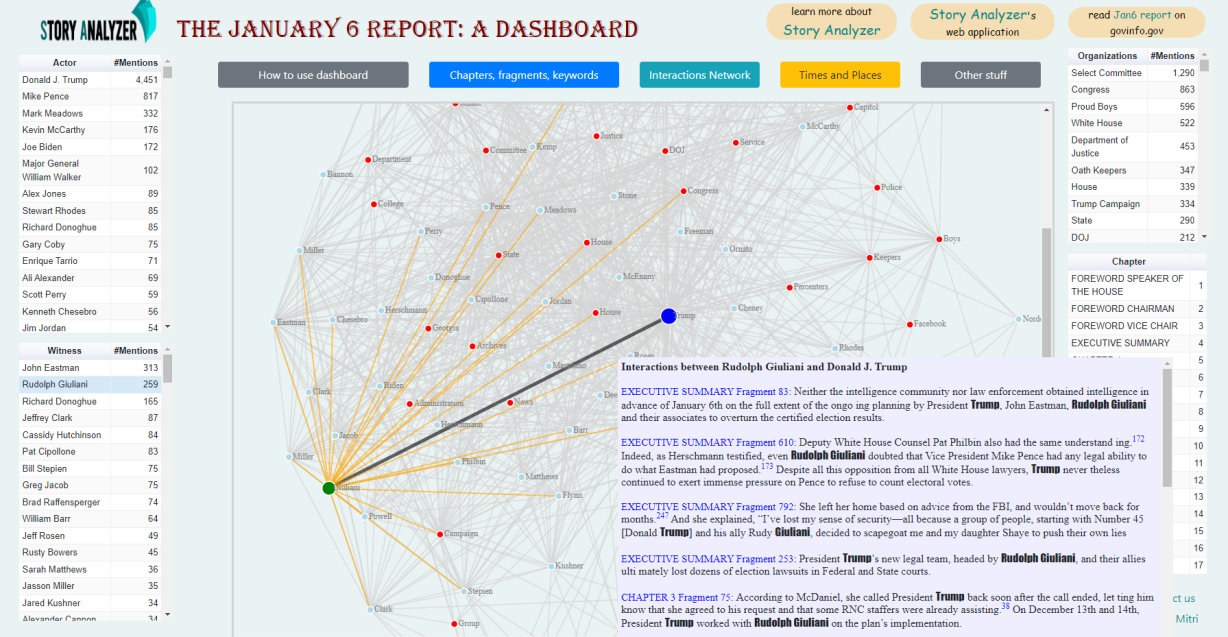Viewport: 1228px width, 637px height.
Task: Select William Barr witness row
Action: [x=90, y=519]
